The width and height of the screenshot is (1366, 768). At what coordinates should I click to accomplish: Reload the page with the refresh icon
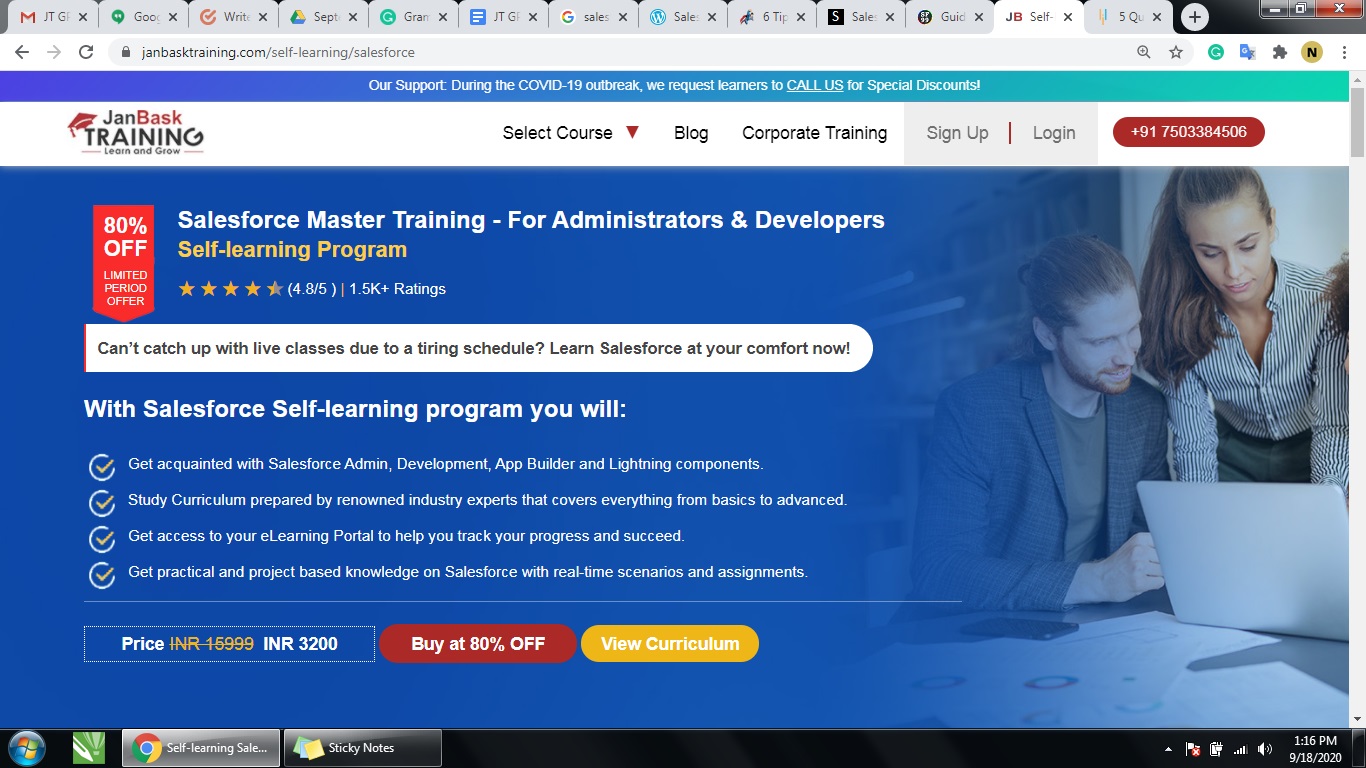click(x=86, y=52)
